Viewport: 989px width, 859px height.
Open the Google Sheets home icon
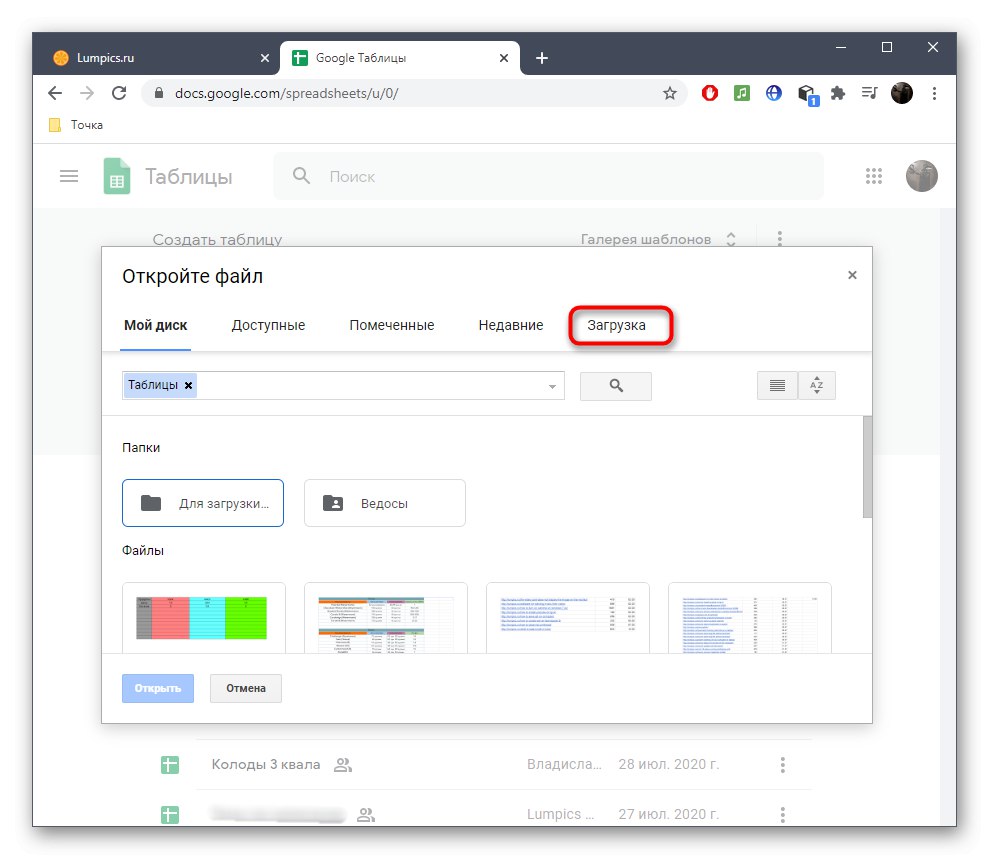(117, 176)
